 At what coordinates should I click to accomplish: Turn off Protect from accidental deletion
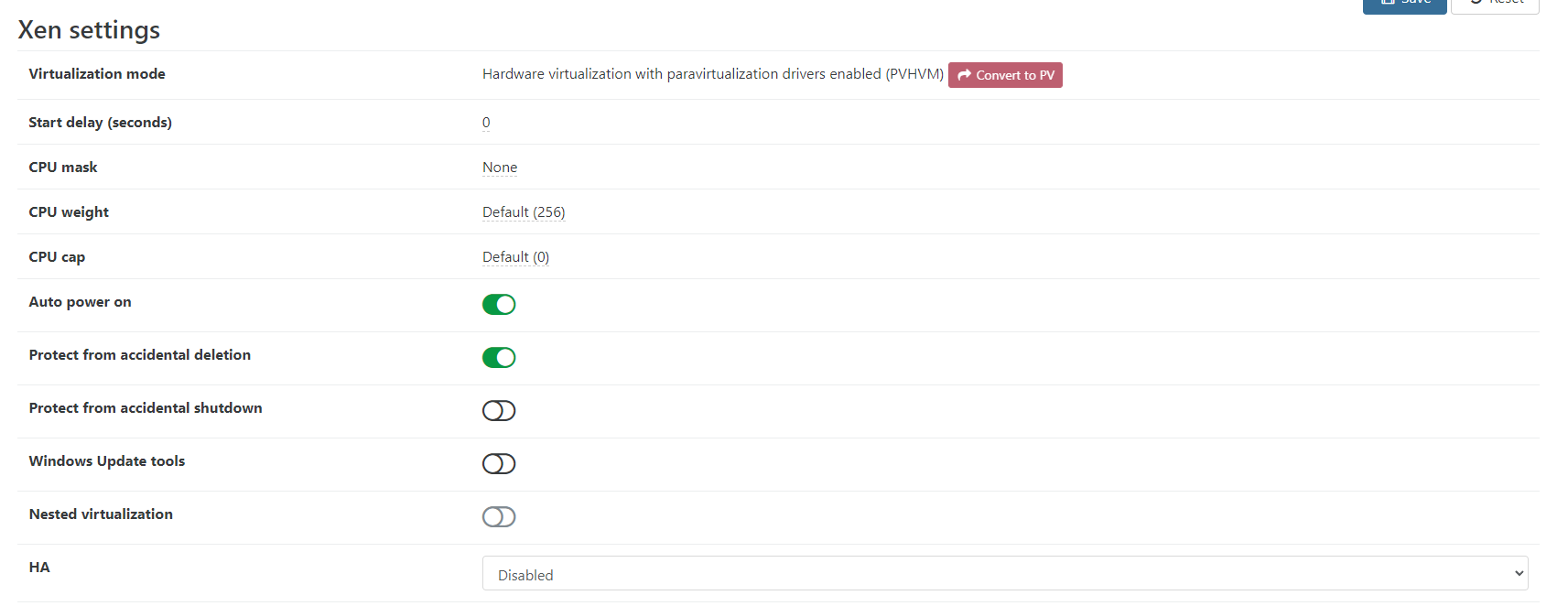pos(499,357)
